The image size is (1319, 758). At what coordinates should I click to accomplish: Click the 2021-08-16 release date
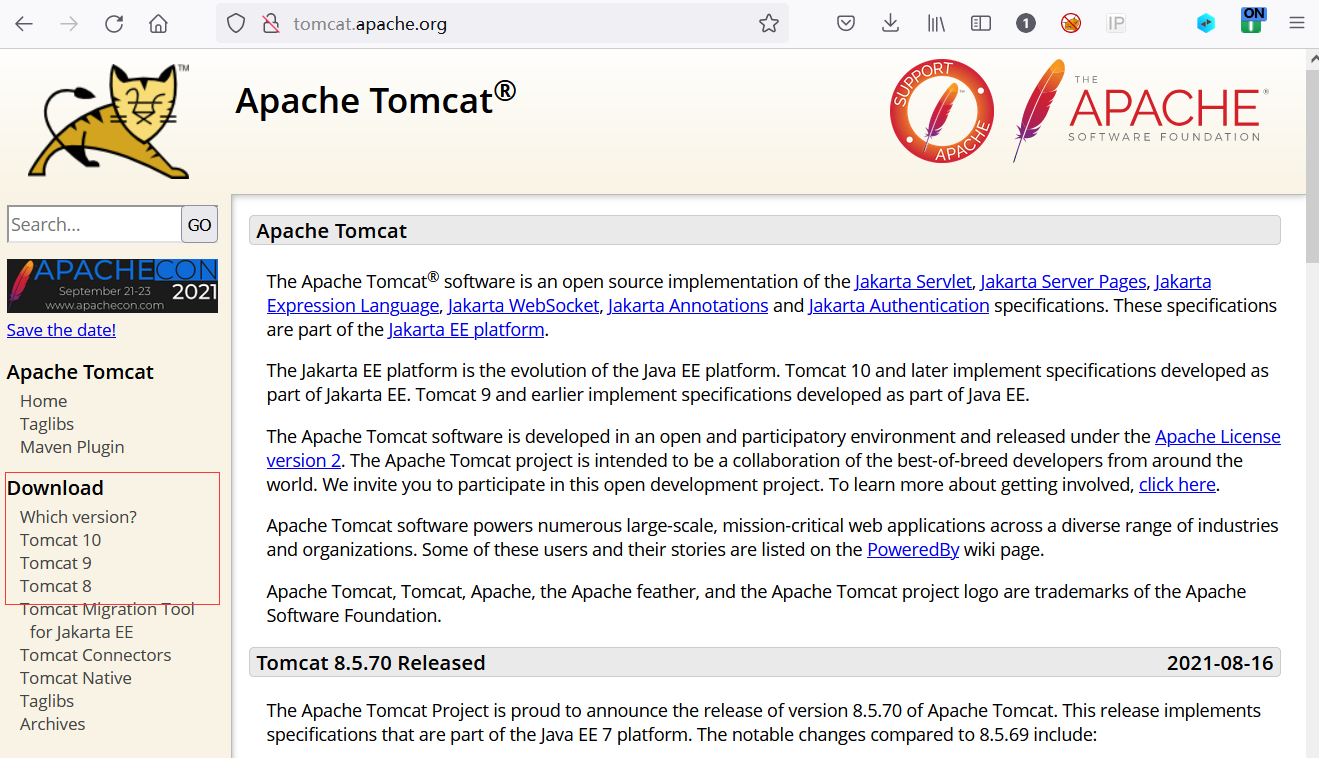(x=1220, y=663)
